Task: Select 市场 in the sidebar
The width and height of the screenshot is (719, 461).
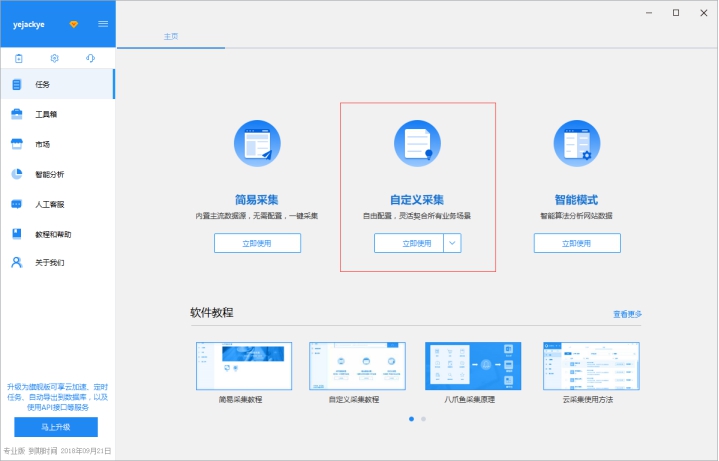Action: pyautogui.click(x=42, y=144)
